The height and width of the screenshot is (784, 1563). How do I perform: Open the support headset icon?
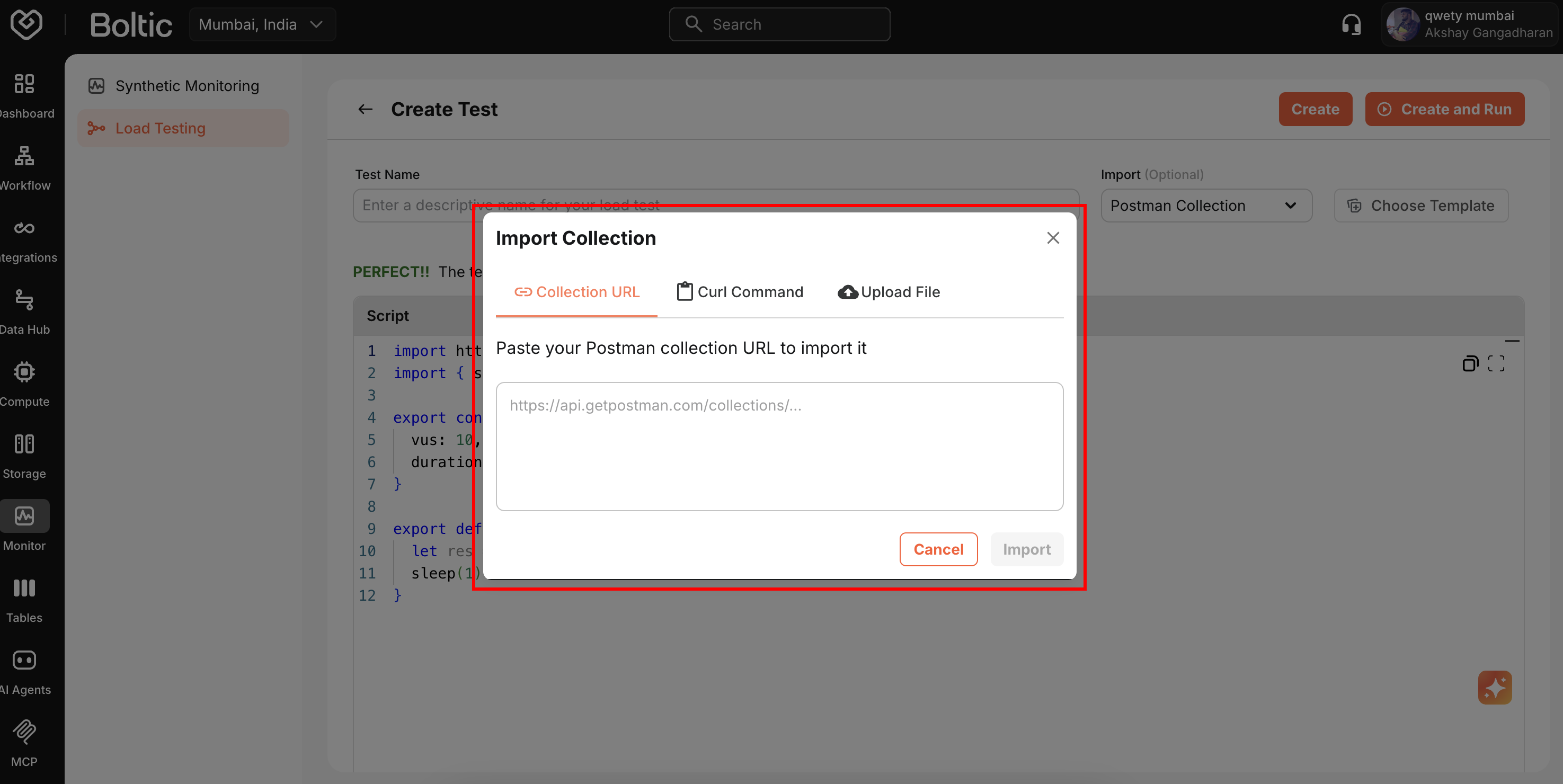click(x=1351, y=24)
